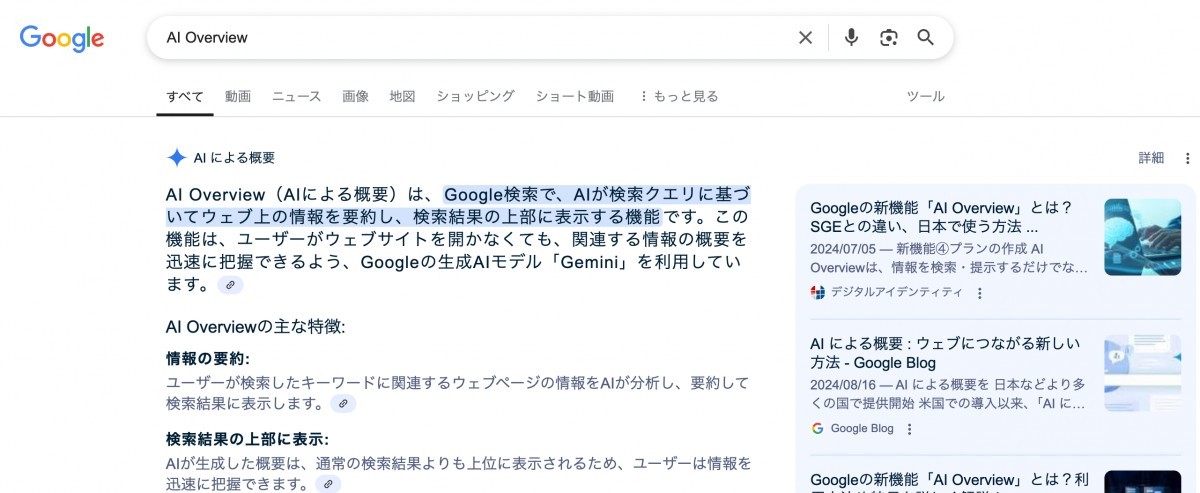Click source link icon under 情報の要約
Image resolution: width=1200 pixels, height=493 pixels.
(343, 404)
